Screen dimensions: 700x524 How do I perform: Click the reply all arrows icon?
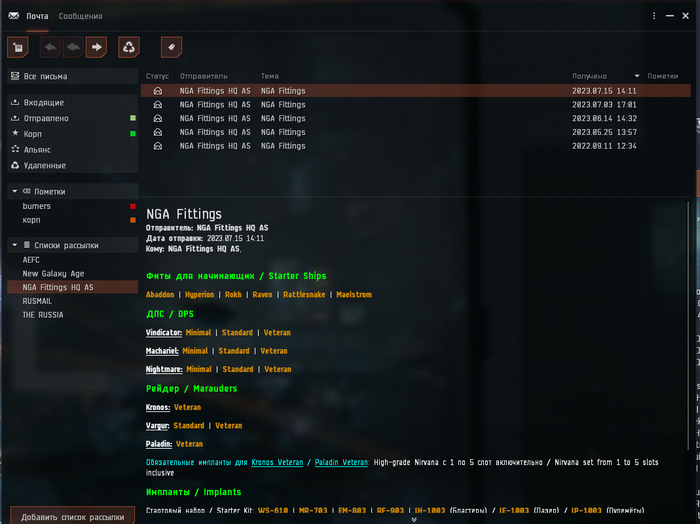(x=73, y=47)
